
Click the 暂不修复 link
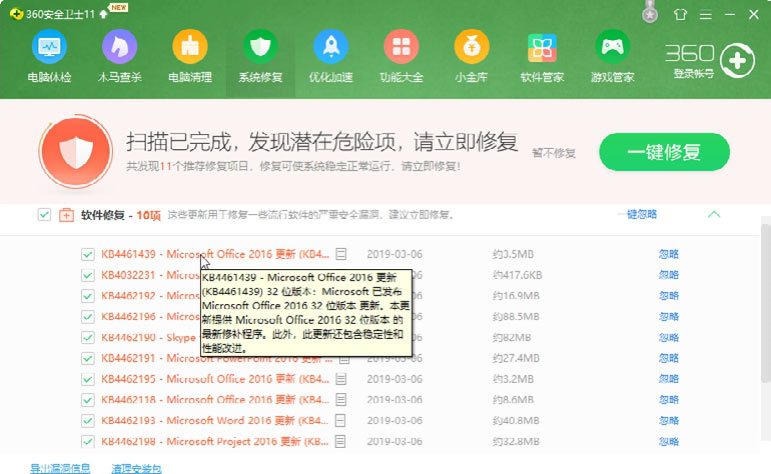tap(554, 153)
